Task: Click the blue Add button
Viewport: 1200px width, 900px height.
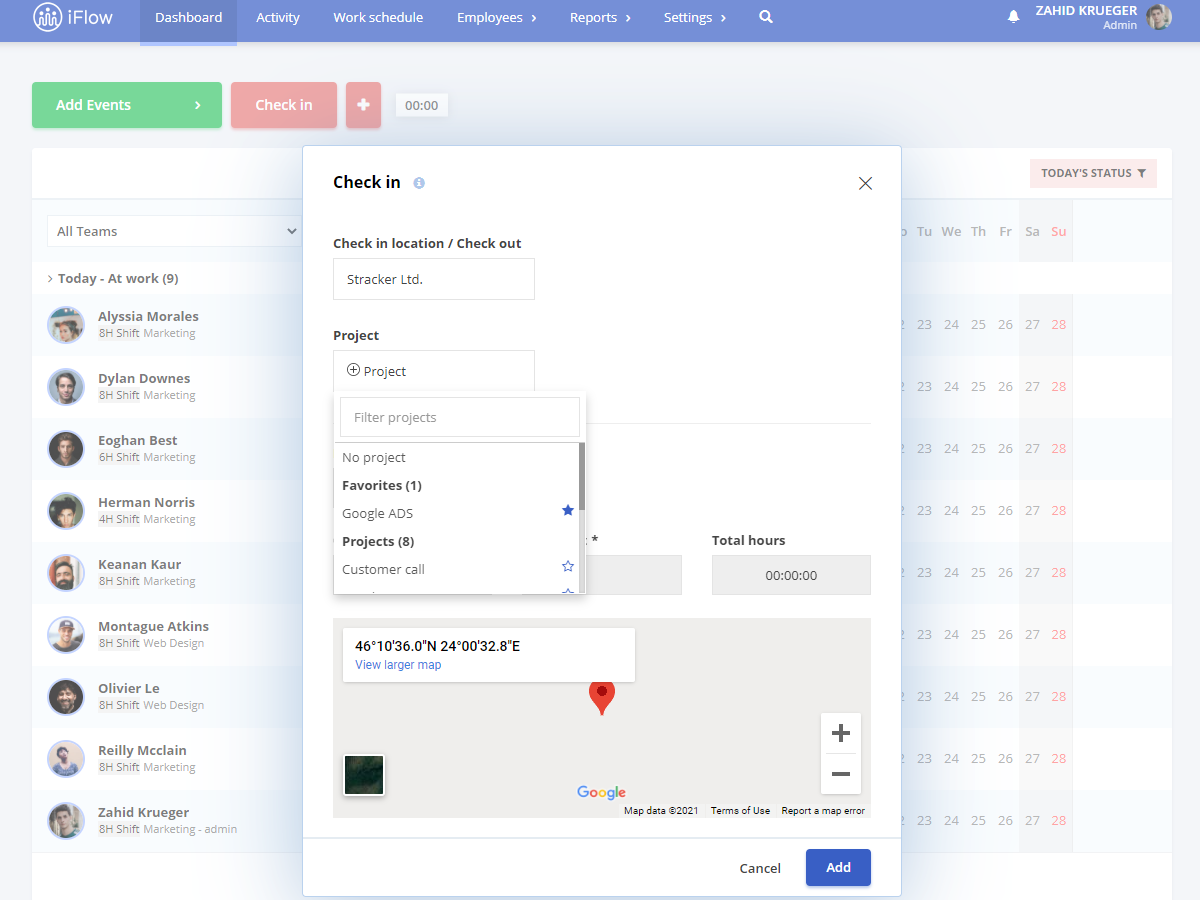Action: [x=838, y=867]
